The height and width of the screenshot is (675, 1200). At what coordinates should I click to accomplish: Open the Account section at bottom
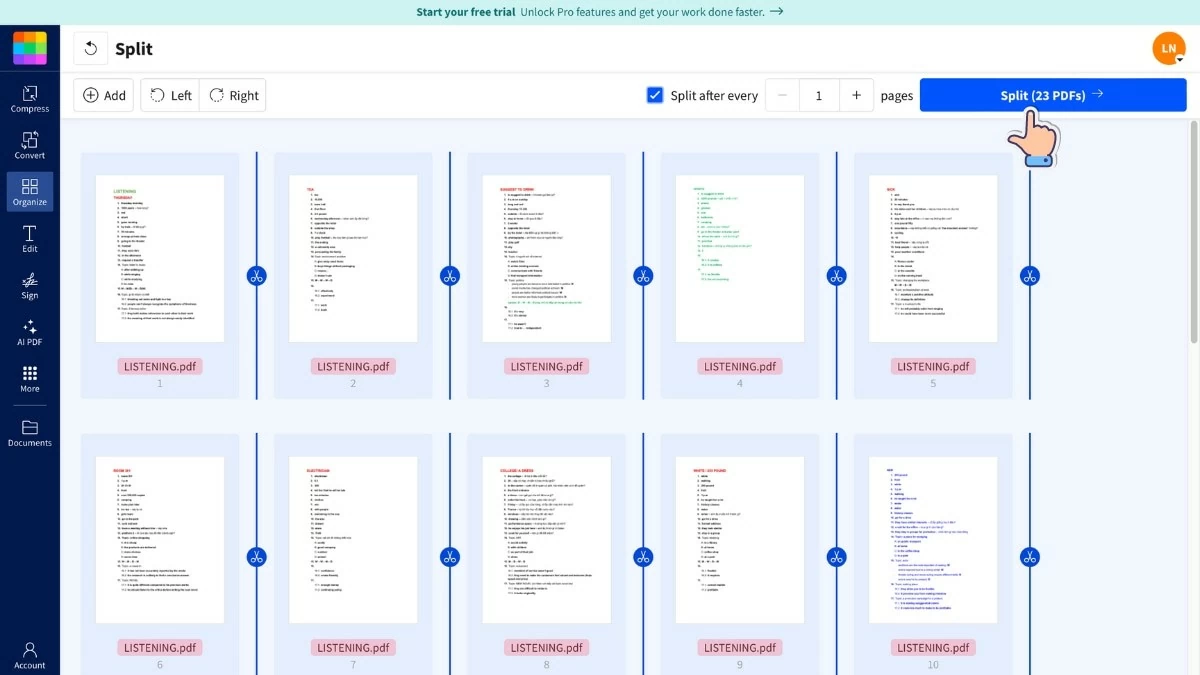[x=29, y=655]
